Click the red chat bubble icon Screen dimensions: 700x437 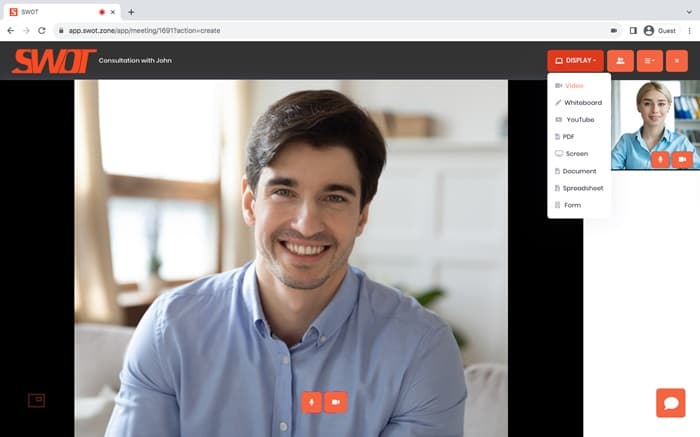[670, 402]
